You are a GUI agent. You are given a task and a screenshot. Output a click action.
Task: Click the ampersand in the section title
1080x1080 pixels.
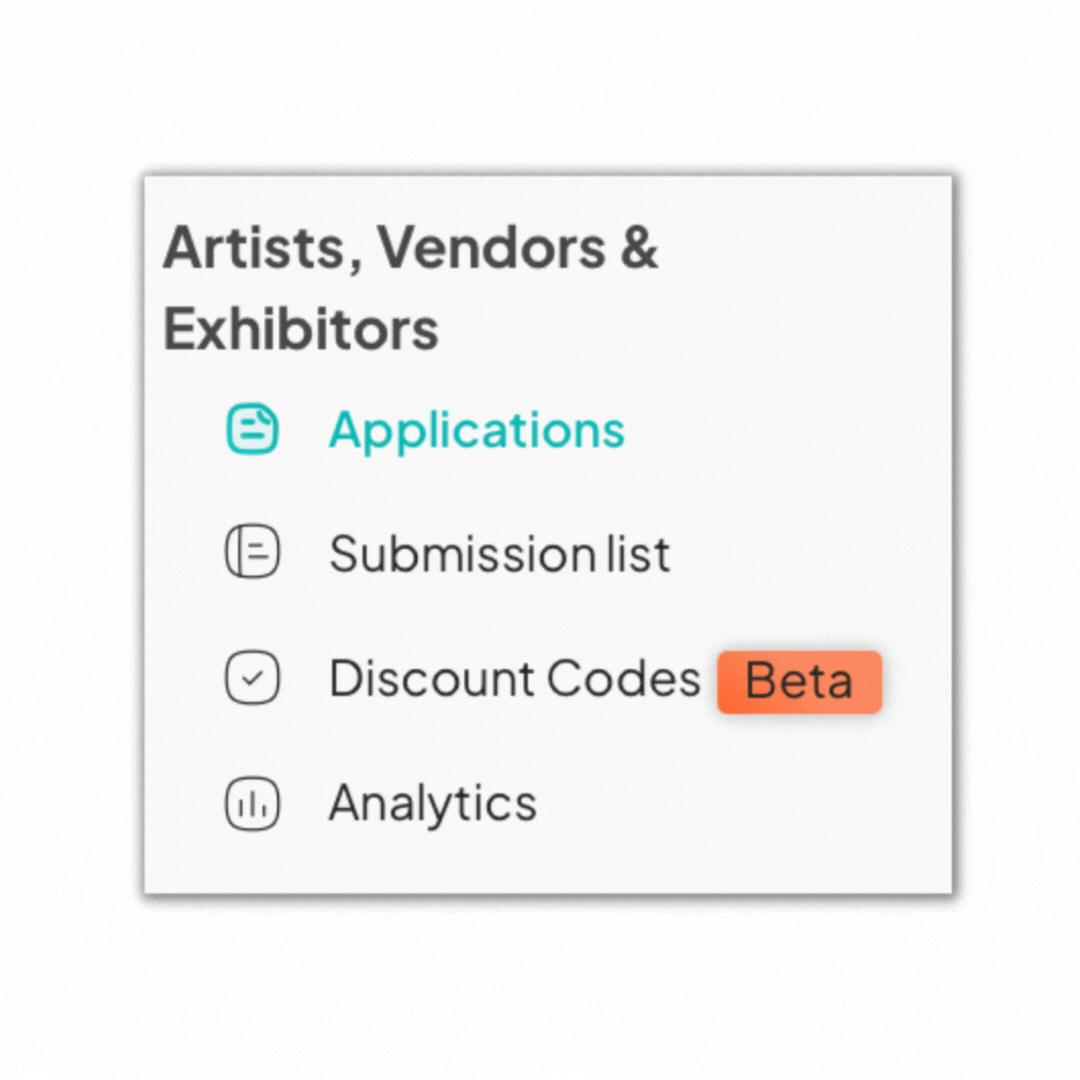point(639,247)
